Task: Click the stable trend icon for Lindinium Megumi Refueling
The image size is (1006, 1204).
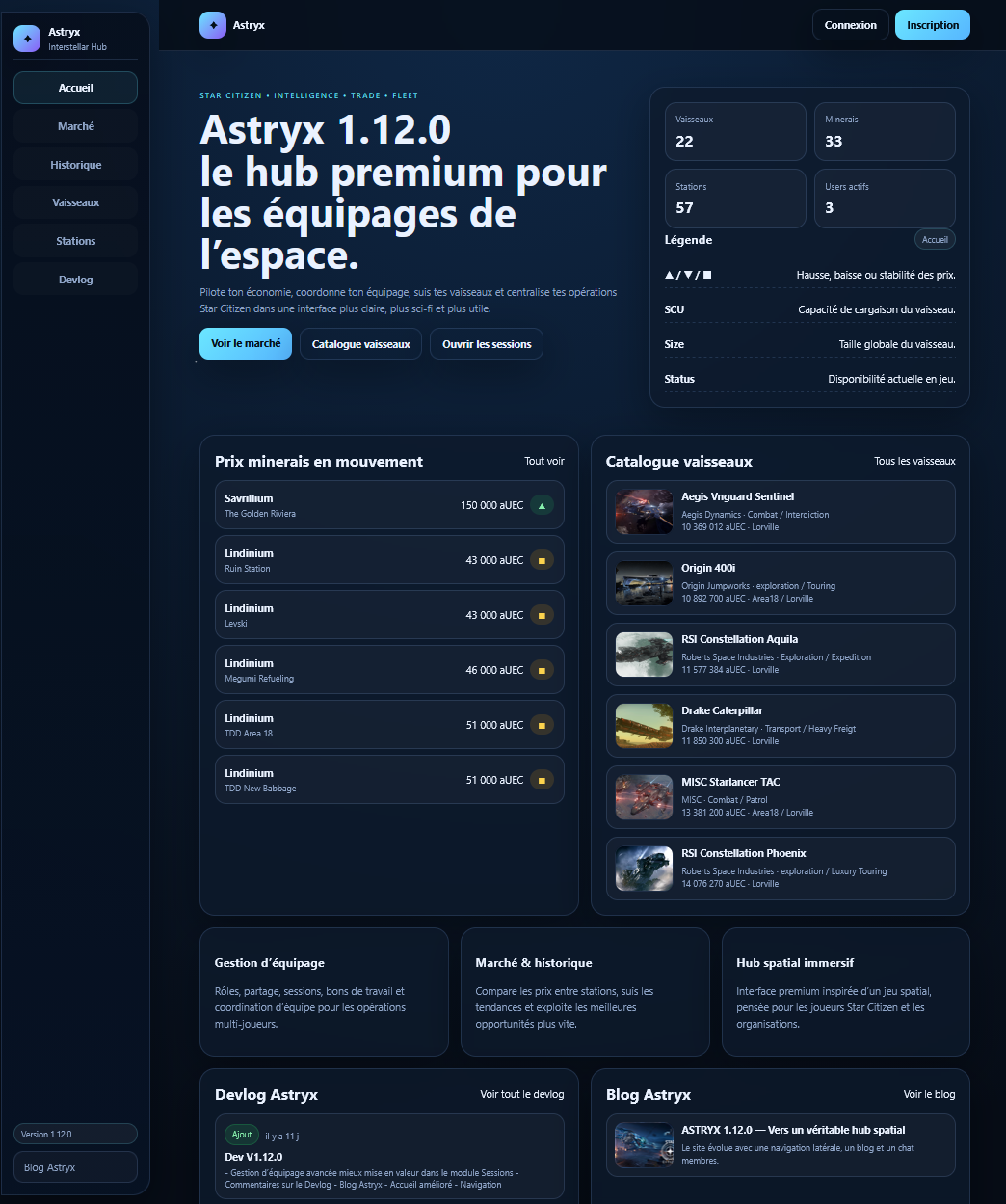Action: coord(542,670)
